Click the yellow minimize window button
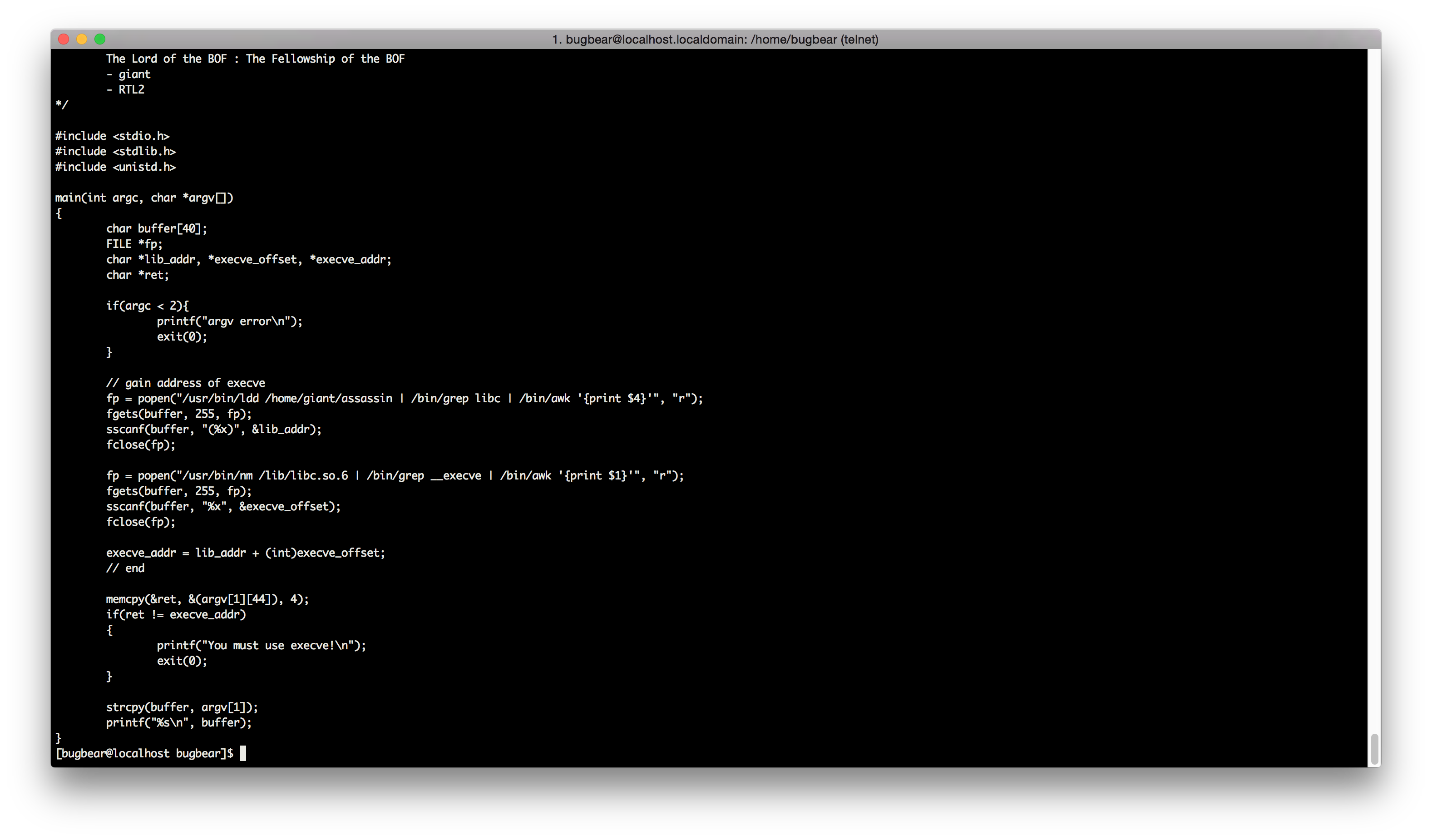The image size is (1432, 840). [x=82, y=39]
